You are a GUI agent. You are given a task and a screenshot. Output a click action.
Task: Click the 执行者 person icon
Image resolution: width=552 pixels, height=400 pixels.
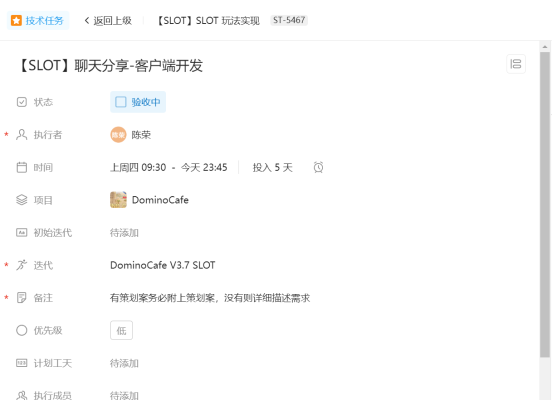click(22, 135)
